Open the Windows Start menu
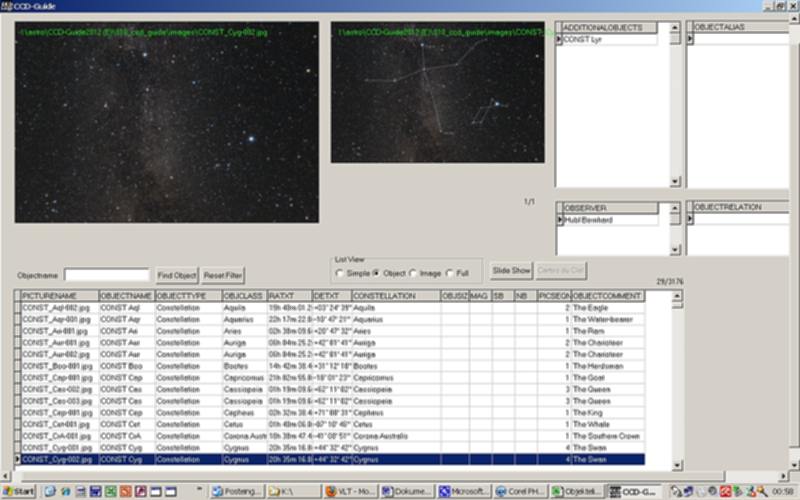Screen dimensions: 800x500 (x=20, y=491)
